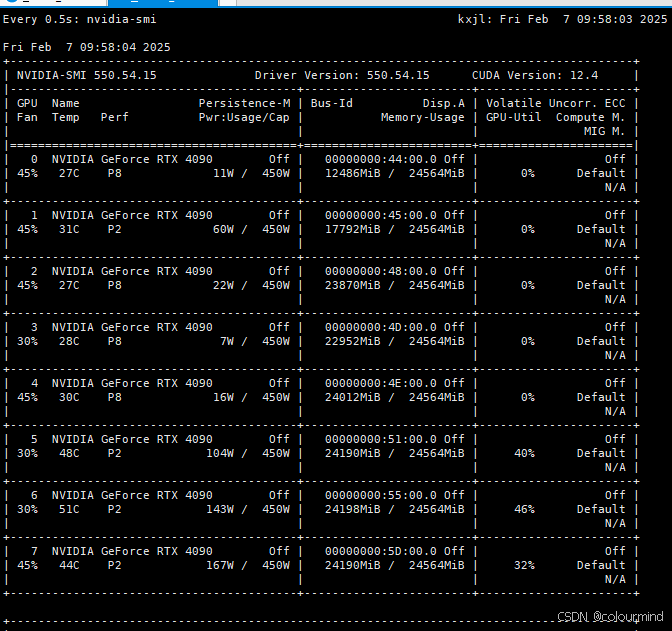Viewport: 672px width, 631px height.
Task: Click the 'kxjl: Fri Feb 7 09:58:03 2025' timestamp
Action: 562,19
